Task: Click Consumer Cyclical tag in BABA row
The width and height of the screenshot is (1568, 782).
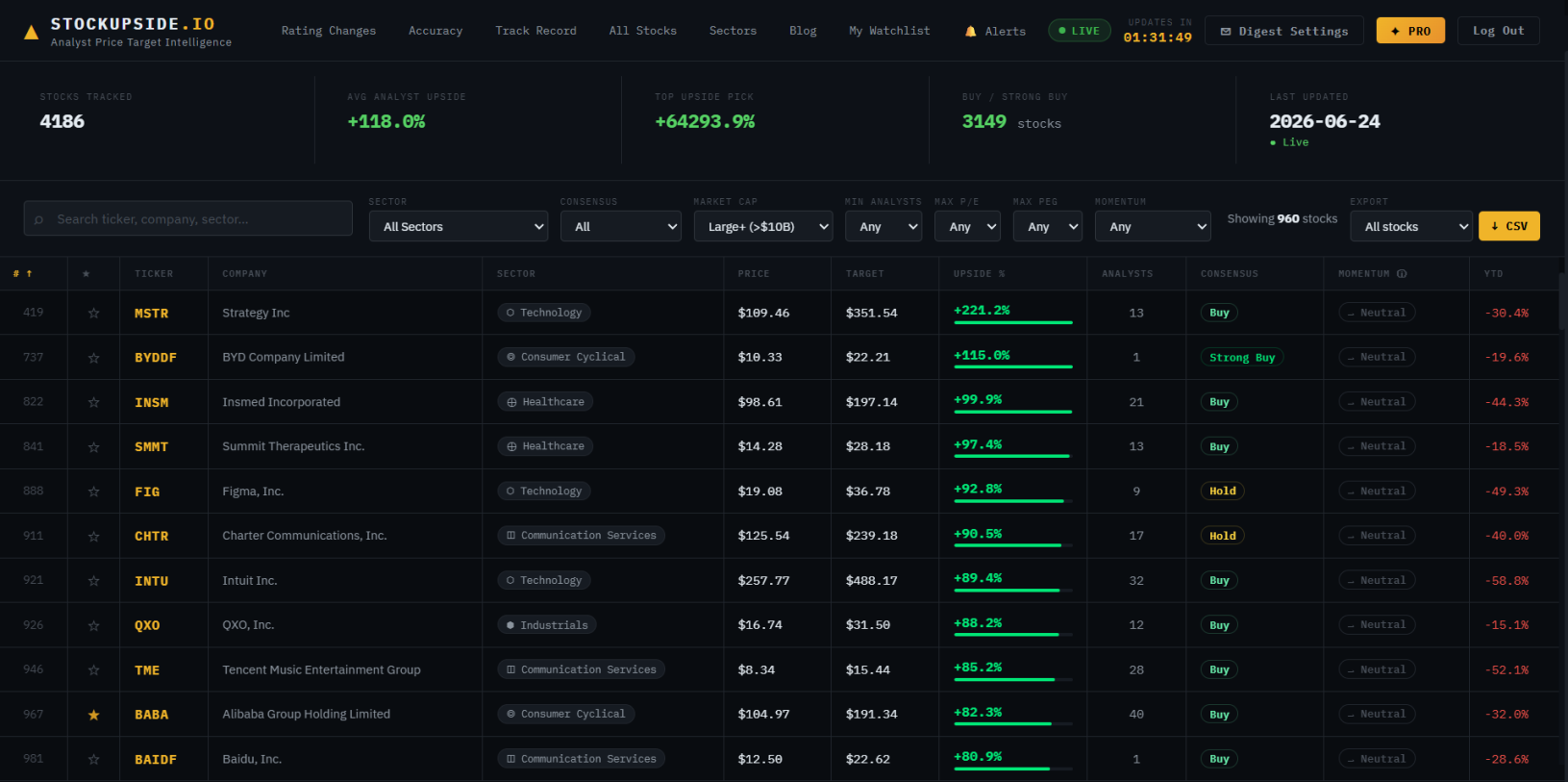Action: (565, 714)
